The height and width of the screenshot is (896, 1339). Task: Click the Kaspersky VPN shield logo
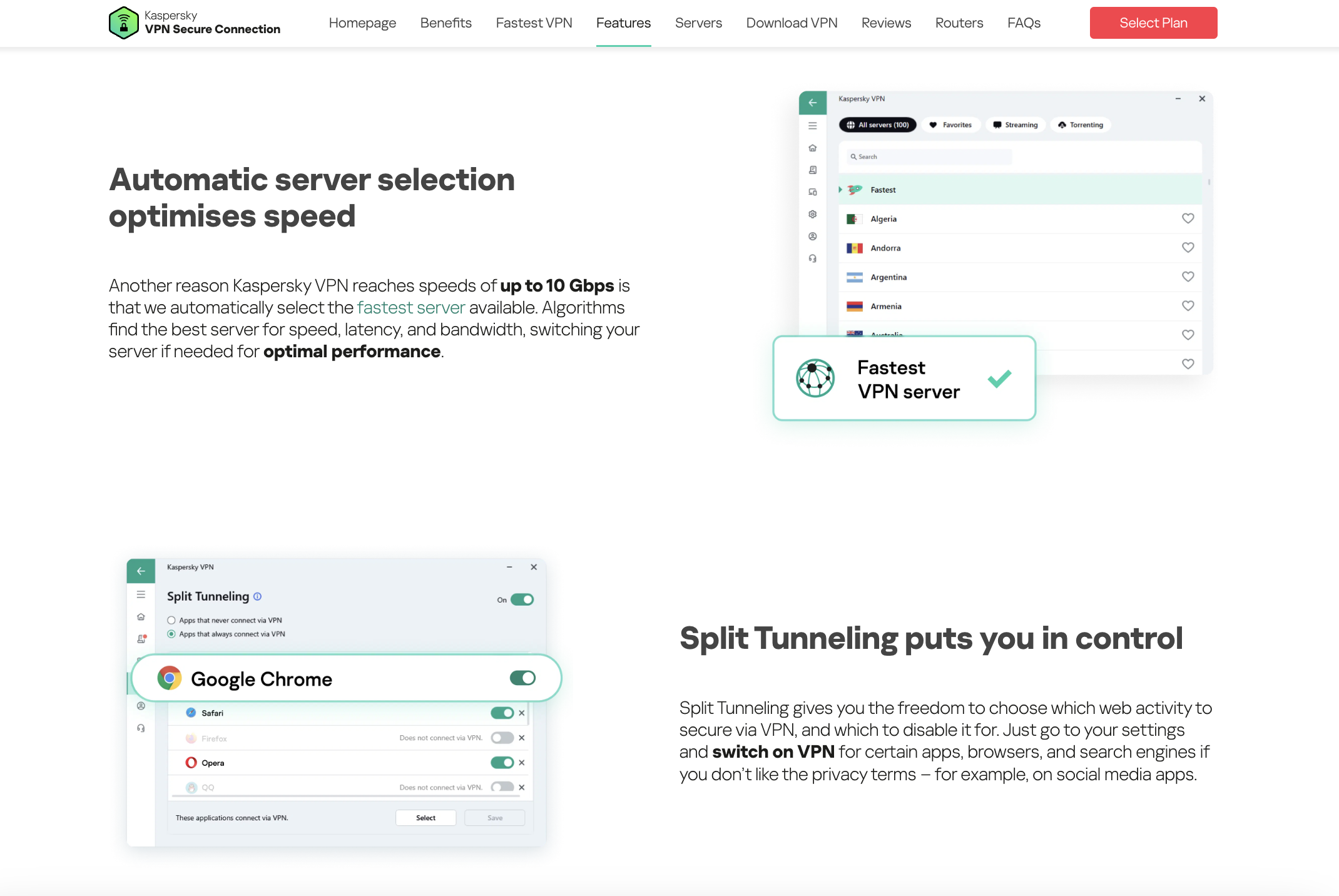[123, 23]
